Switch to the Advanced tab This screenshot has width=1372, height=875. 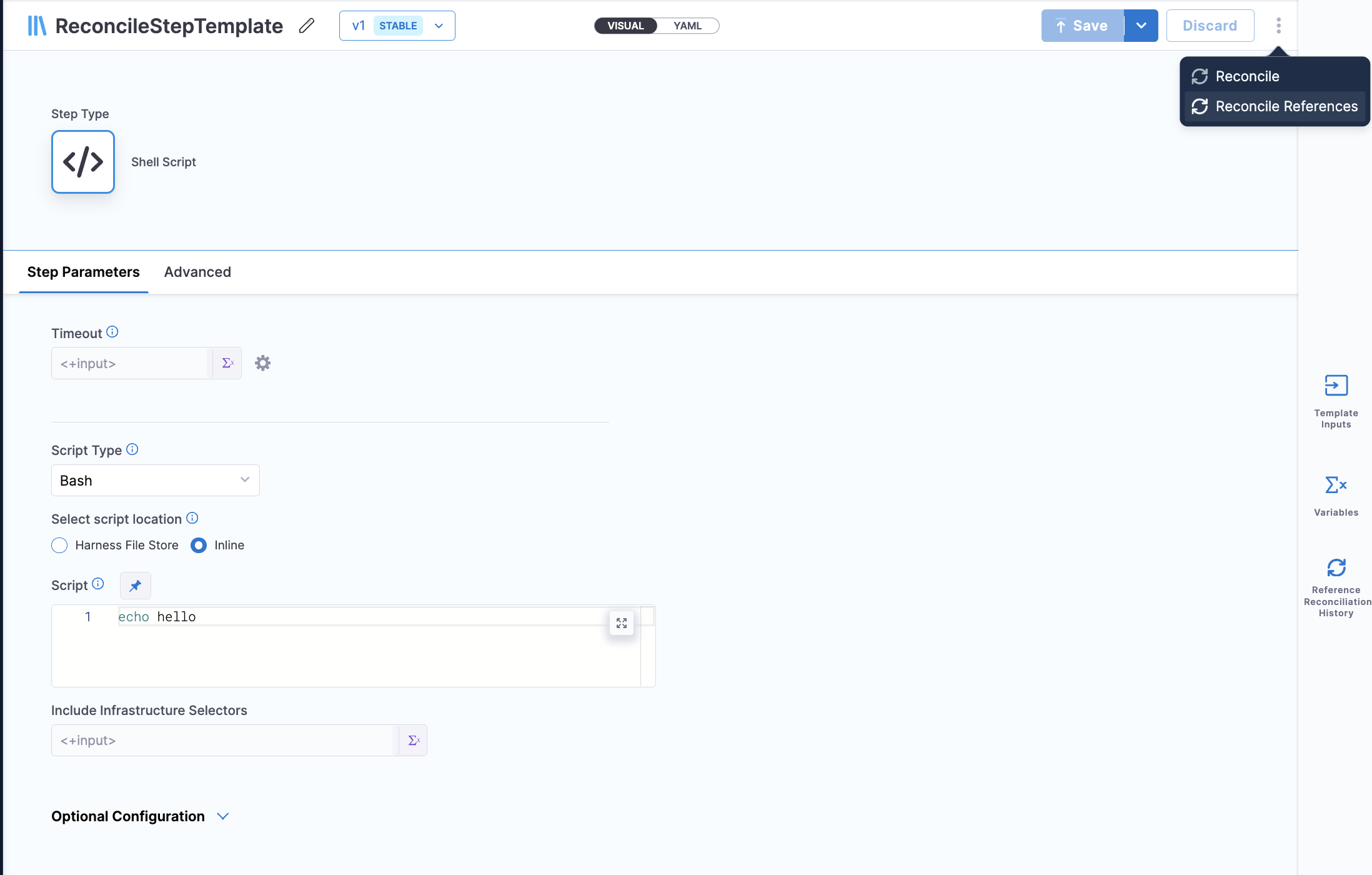click(197, 272)
